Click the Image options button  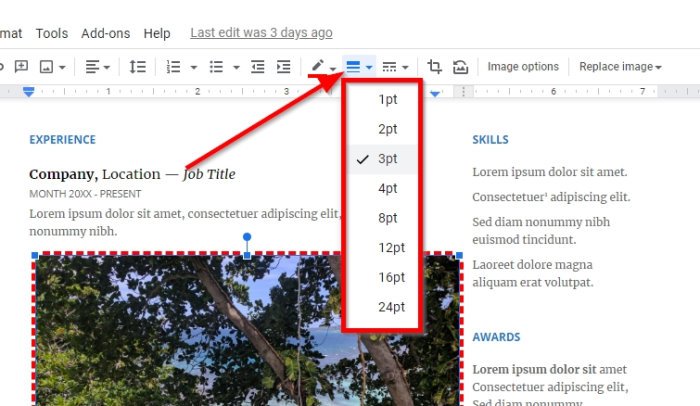pyautogui.click(x=523, y=67)
